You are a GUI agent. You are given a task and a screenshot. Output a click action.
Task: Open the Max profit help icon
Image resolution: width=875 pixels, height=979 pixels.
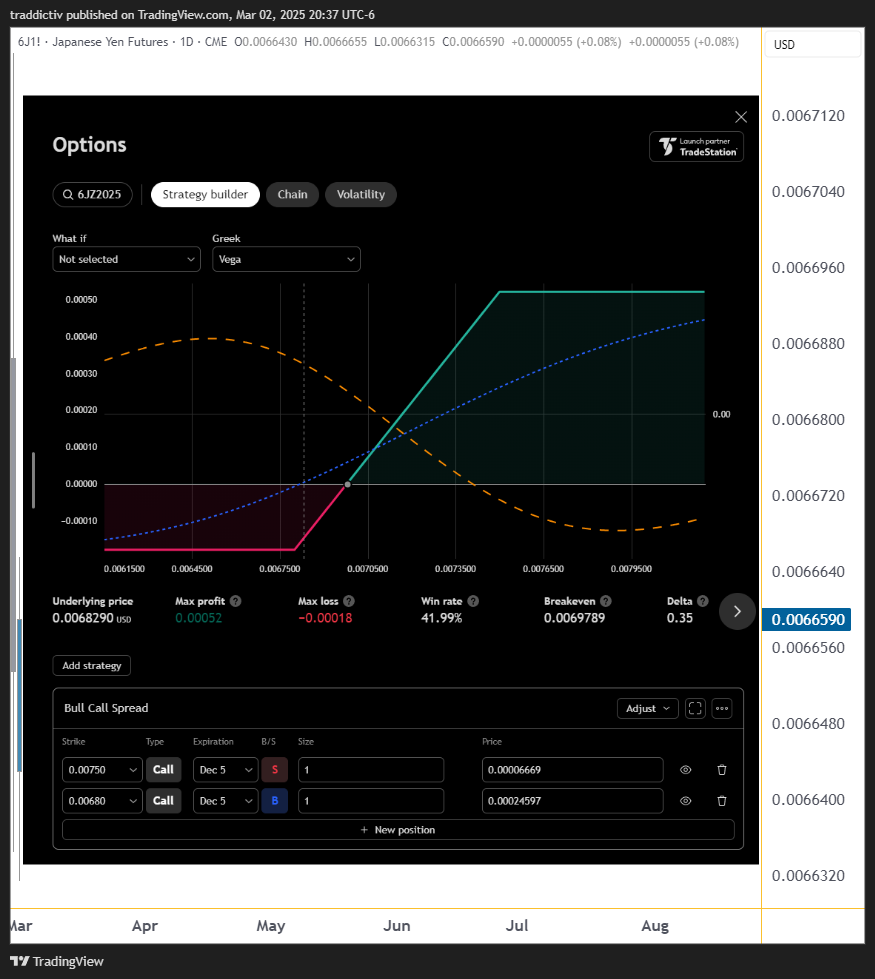(x=235, y=601)
